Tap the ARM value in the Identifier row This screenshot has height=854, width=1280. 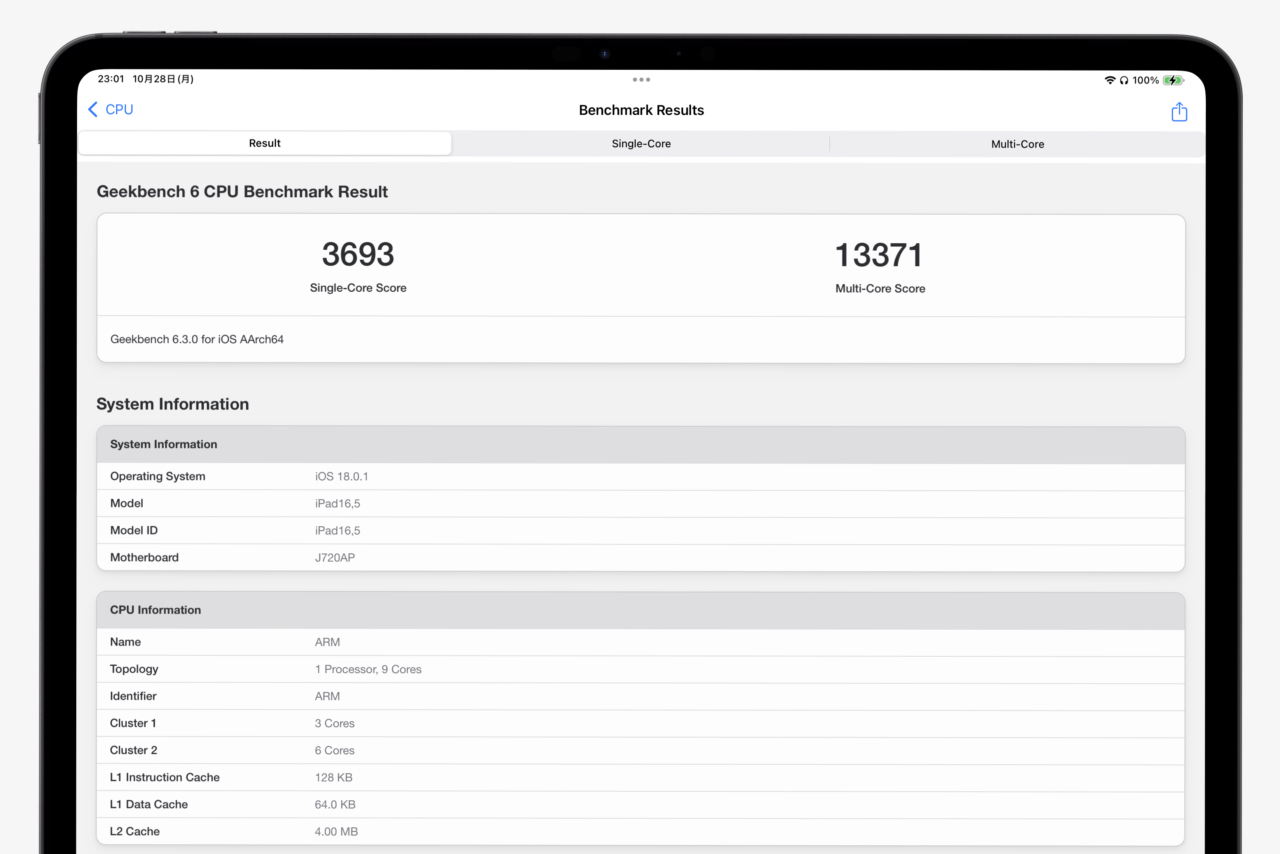pos(327,697)
